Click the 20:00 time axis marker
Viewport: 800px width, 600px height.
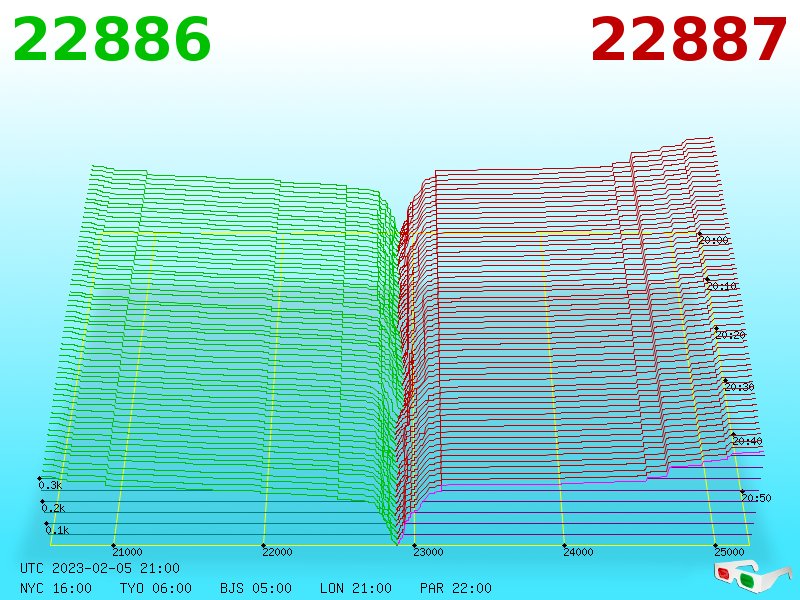tap(713, 240)
